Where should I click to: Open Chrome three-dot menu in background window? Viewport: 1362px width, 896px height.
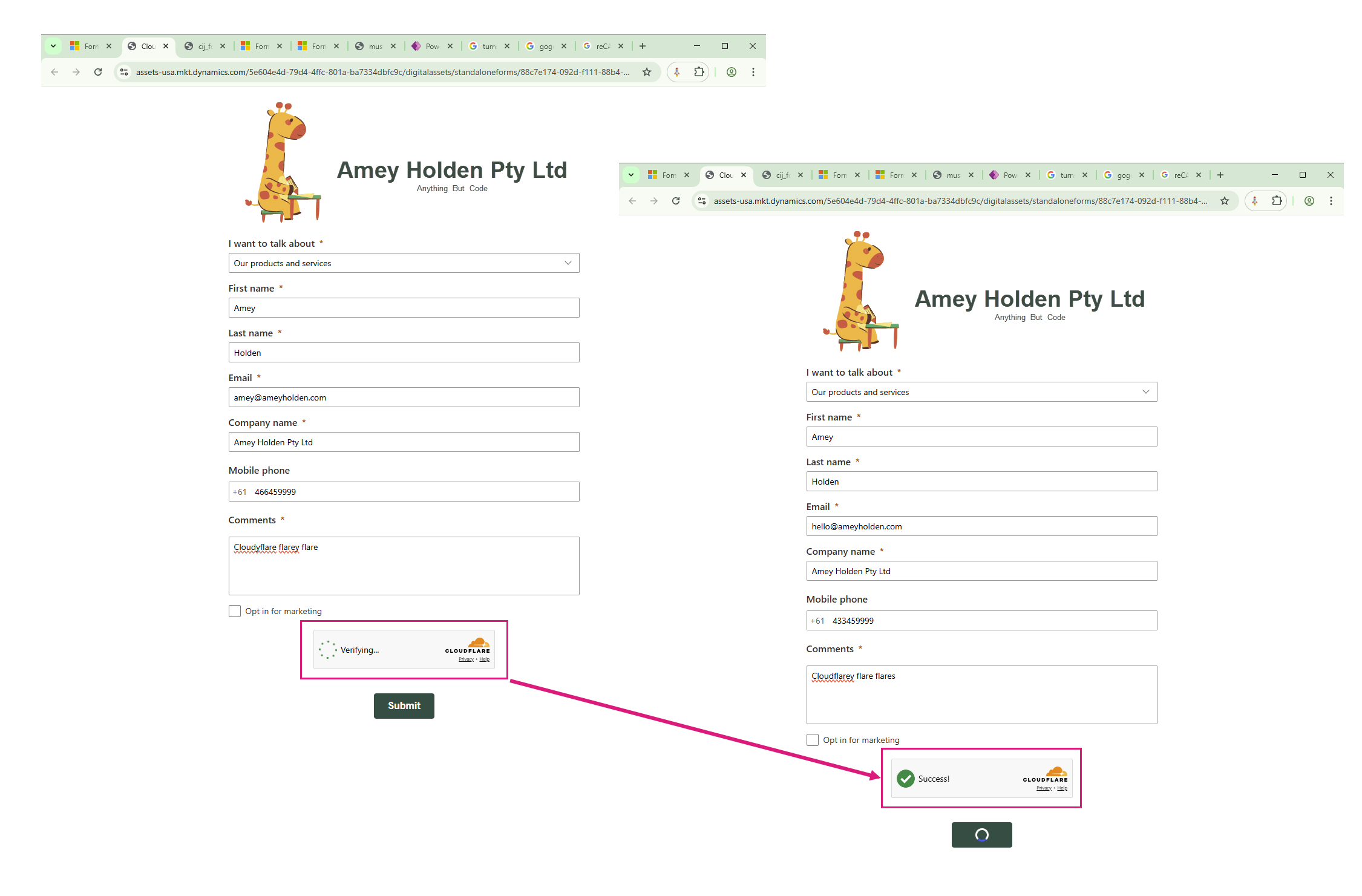coord(753,72)
